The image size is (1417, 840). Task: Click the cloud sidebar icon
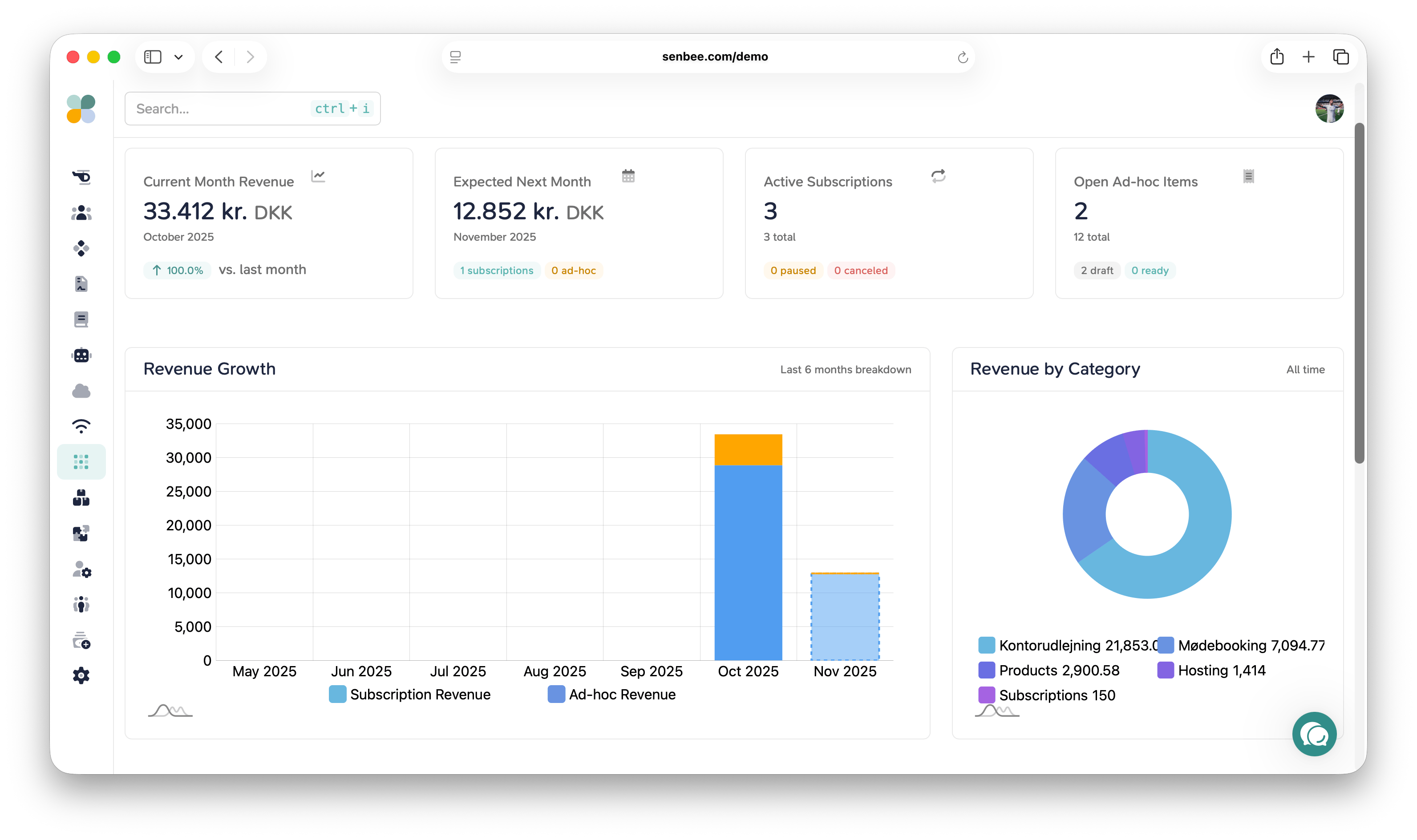(81, 391)
